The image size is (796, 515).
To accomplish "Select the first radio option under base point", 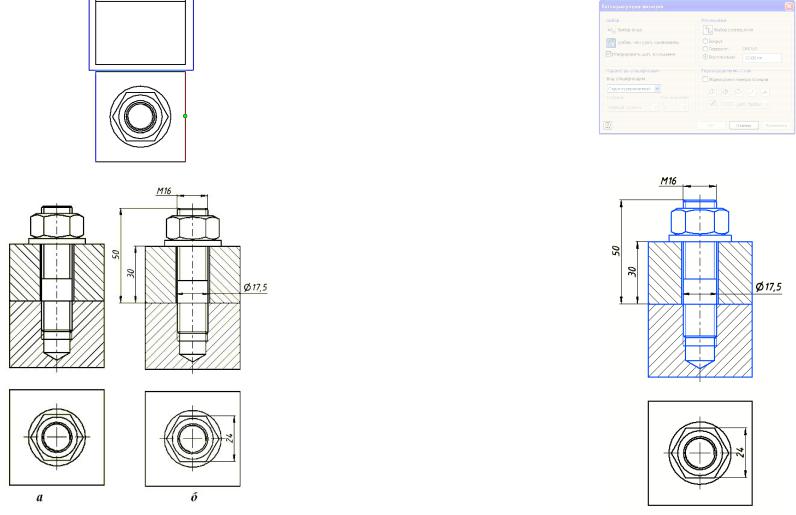I will [x=705, y=41].
